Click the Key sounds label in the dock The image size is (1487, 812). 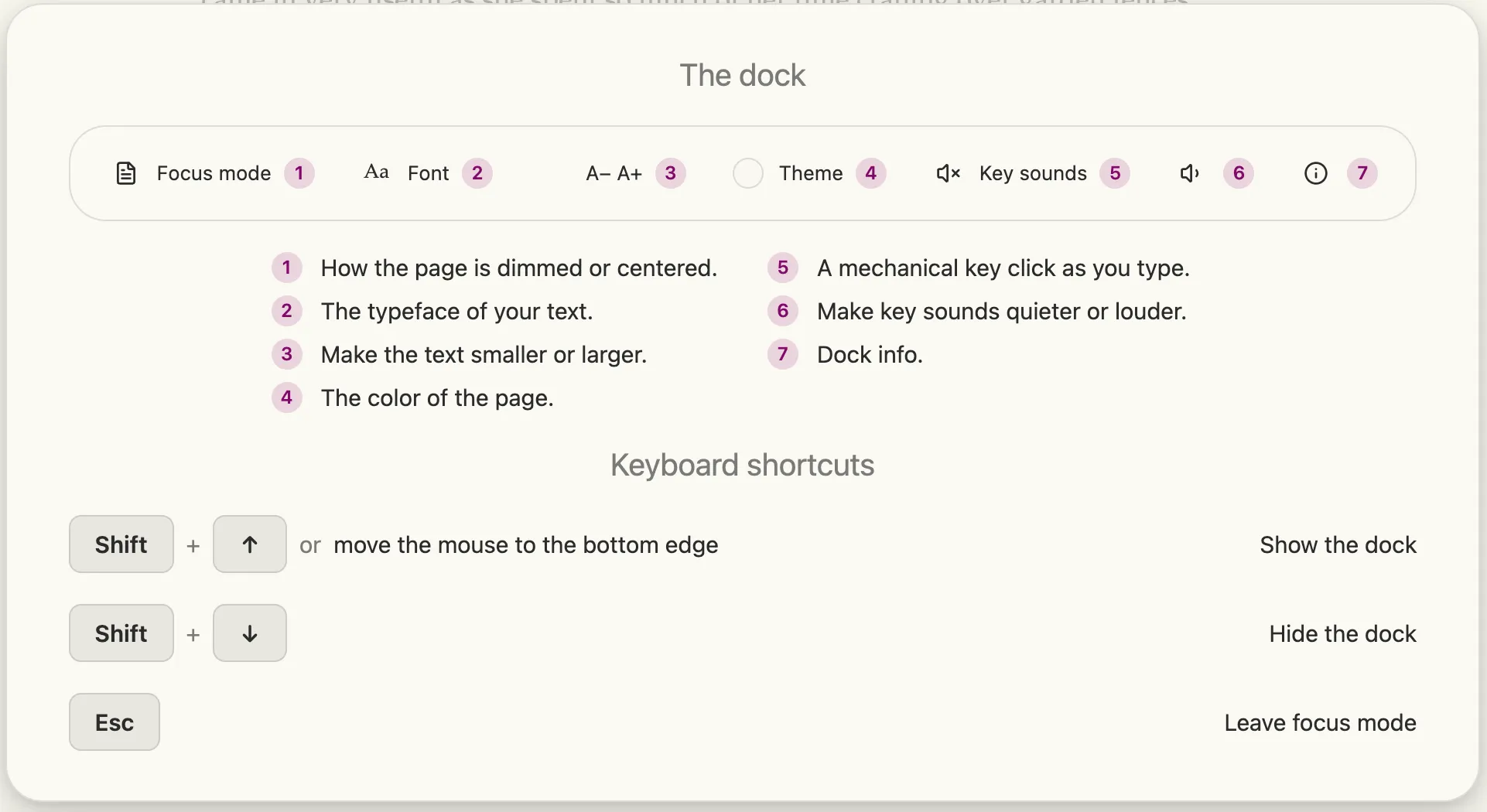coord(1033,173)
